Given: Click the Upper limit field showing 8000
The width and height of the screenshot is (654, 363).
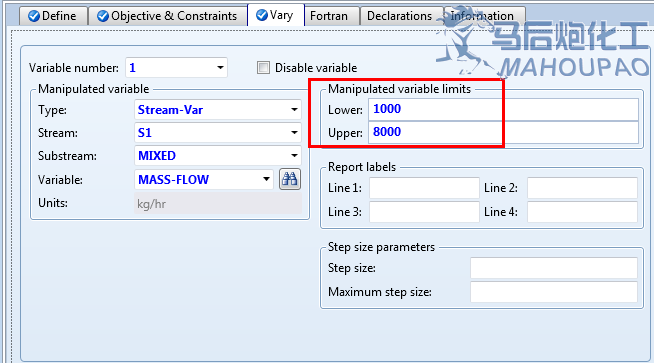Looking at the screenshot, I should click(x=503, y=132).
